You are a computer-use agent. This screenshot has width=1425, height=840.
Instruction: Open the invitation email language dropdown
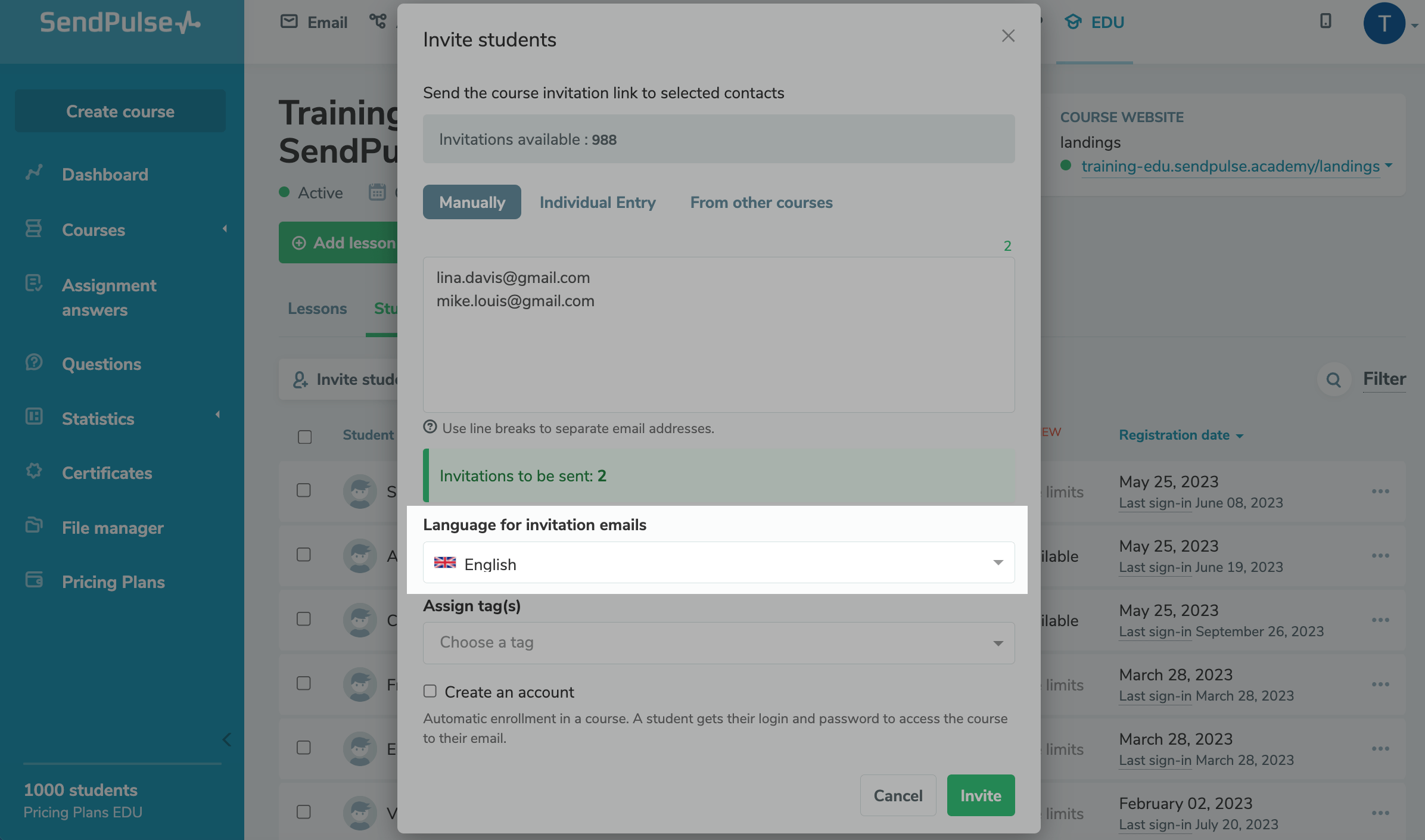717,562
